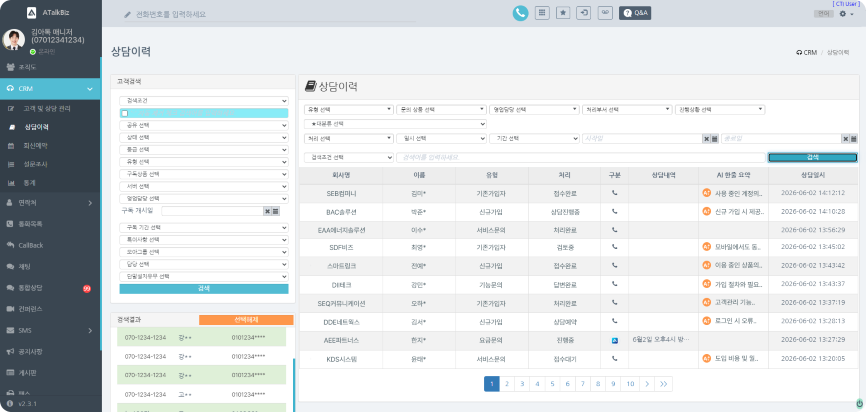Image resolution: width=866 pixels, height=412 pixels.
Task: Click the star favorites icon in top toolbar
Action: tap(563, 13)
